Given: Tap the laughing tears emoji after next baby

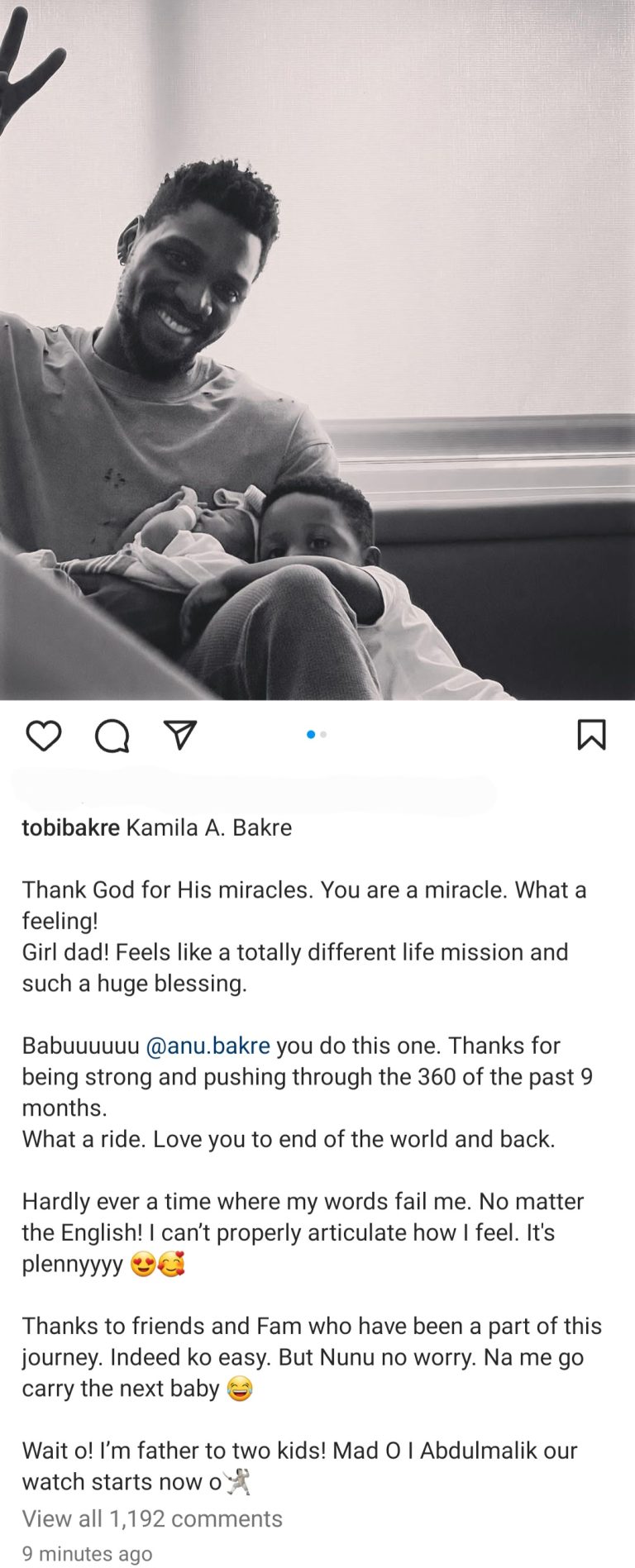Looking at the screenshot, I should [x=240, y=1389].
